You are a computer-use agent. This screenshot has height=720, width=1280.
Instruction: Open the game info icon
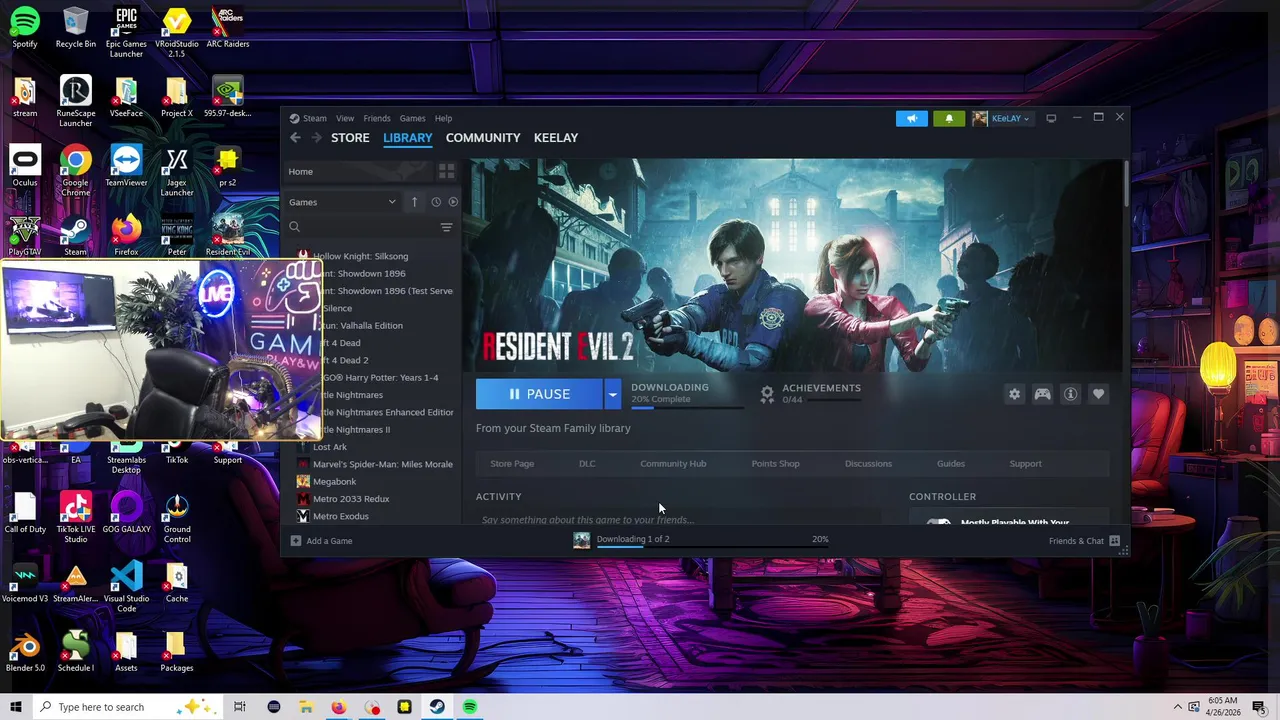click(1070, 394)
